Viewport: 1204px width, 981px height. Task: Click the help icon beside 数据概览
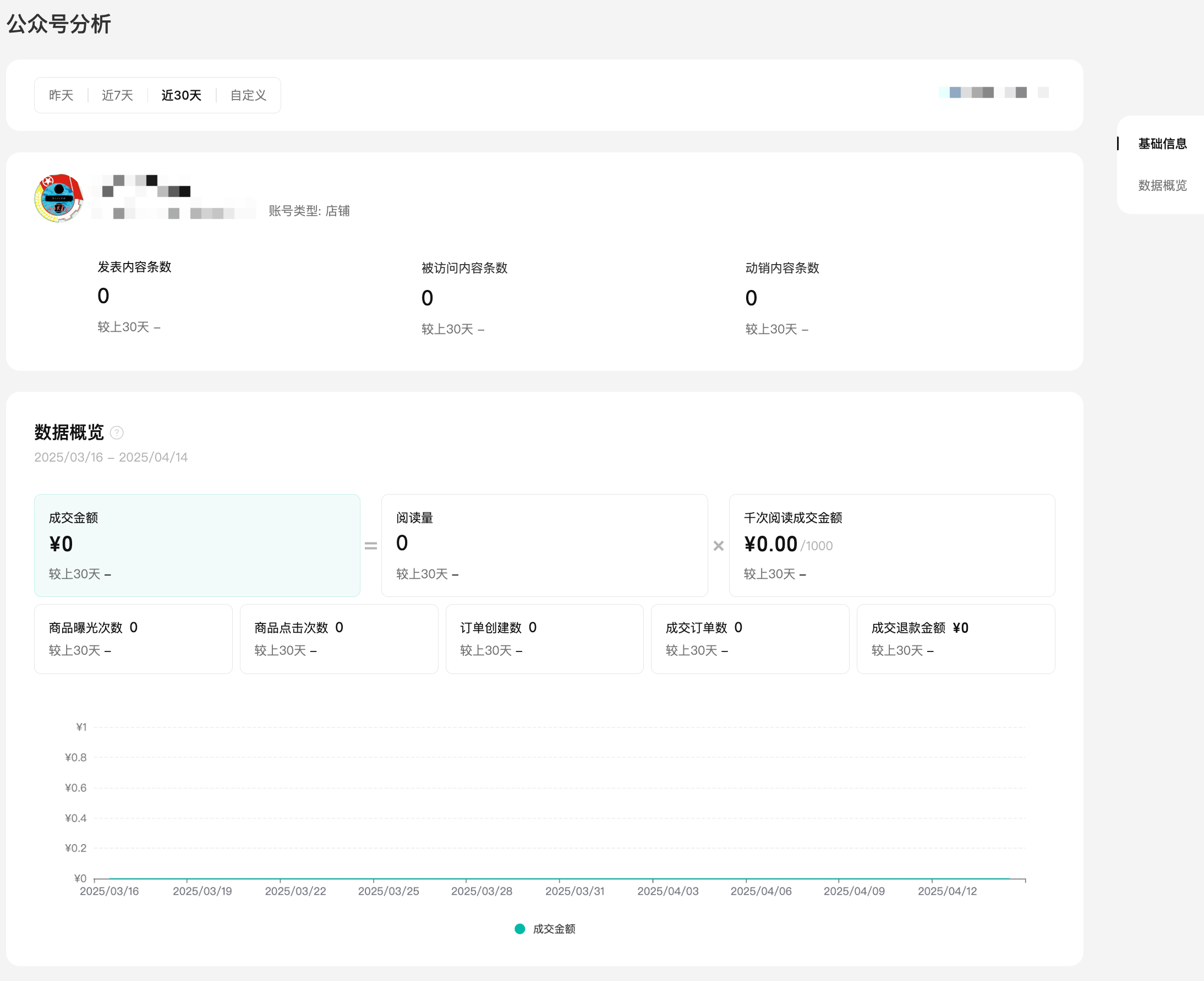tap(117, 433)
